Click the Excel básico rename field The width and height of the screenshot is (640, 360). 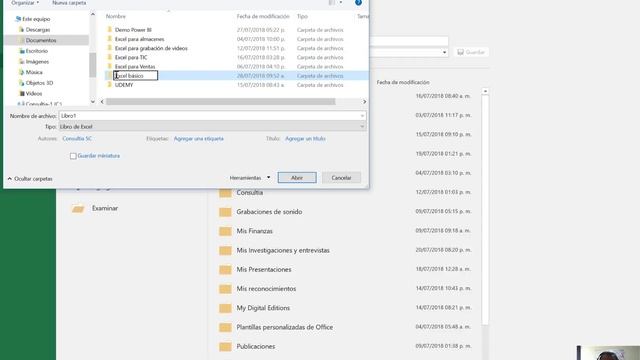click(136, 76)
